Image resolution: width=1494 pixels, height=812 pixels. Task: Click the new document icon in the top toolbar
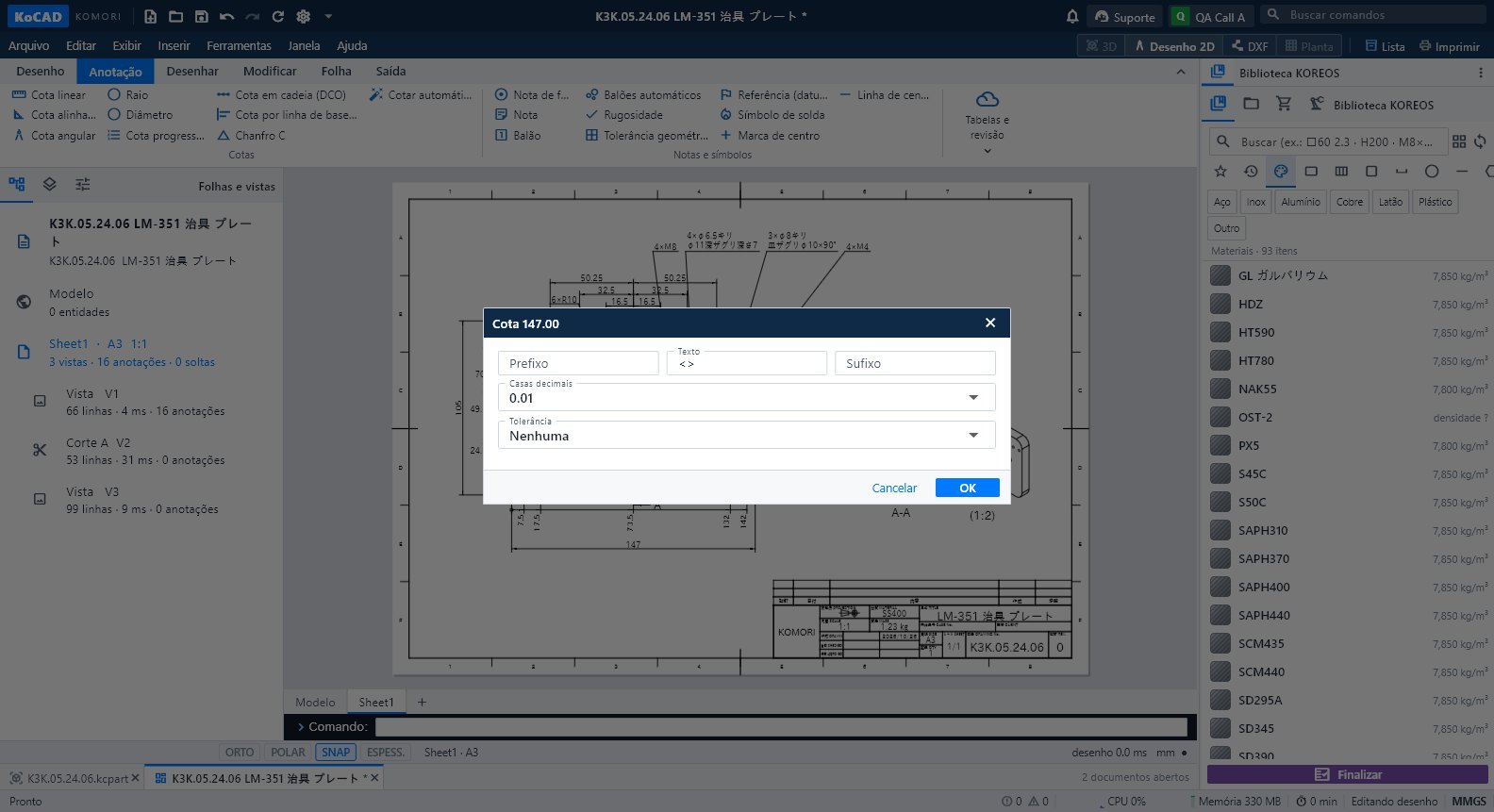coord(150,16)
